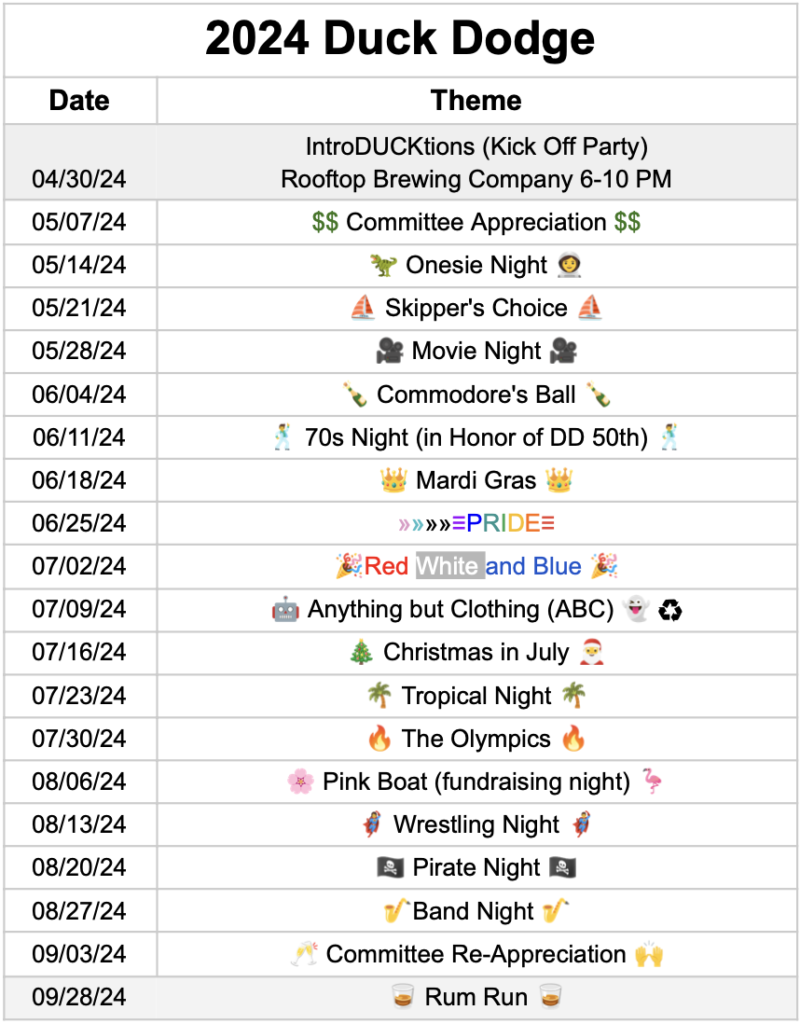Viewport: 800px width, 1024px height.
Task: Click the robot emoji before Anything but Clothing
Action: tap(285, 609)
